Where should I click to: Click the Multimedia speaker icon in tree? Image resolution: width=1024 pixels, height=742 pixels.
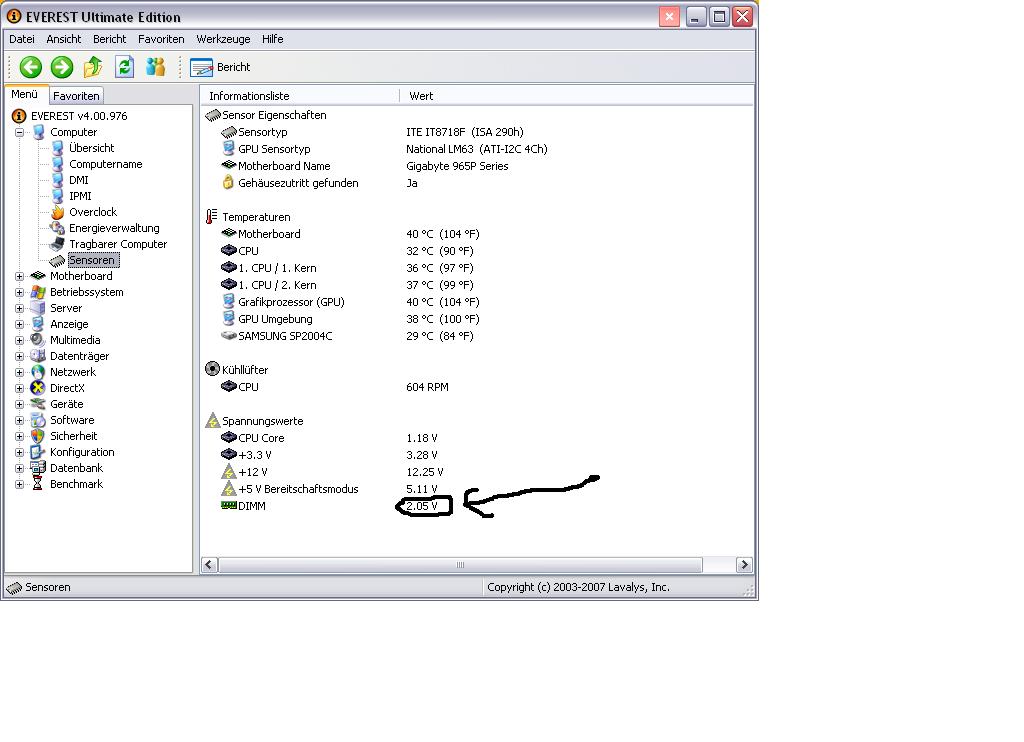(38, 340)
